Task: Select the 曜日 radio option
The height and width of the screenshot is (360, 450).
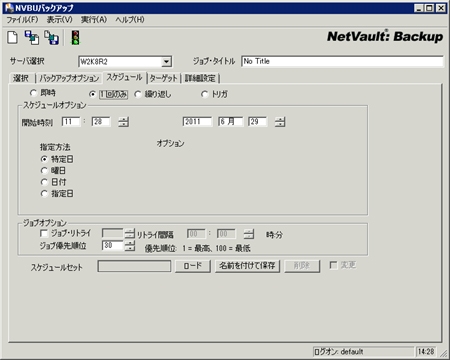Action: tap(44, 171)
